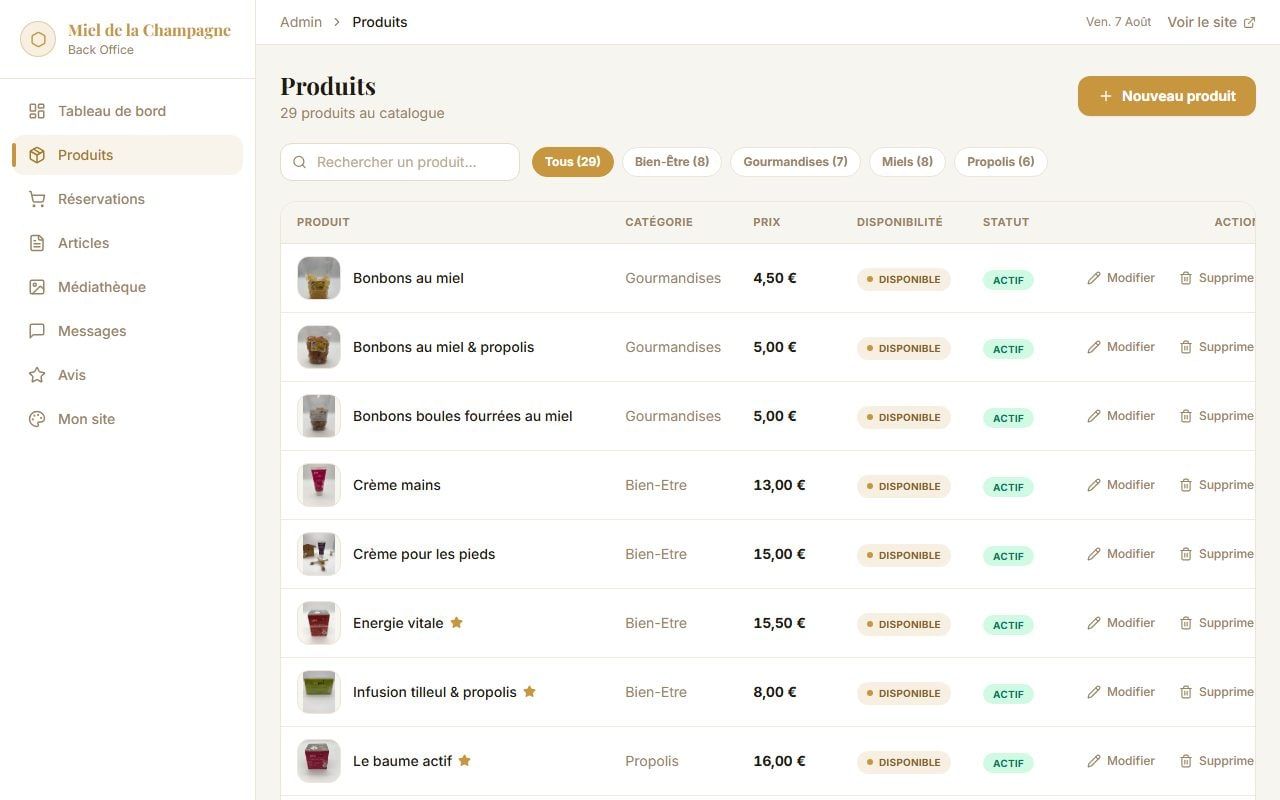Click the hexagon logo icon of Miel de la Champagne
Image resolution: width=1280 pixels, height=800 pixels.
(38, 40)
